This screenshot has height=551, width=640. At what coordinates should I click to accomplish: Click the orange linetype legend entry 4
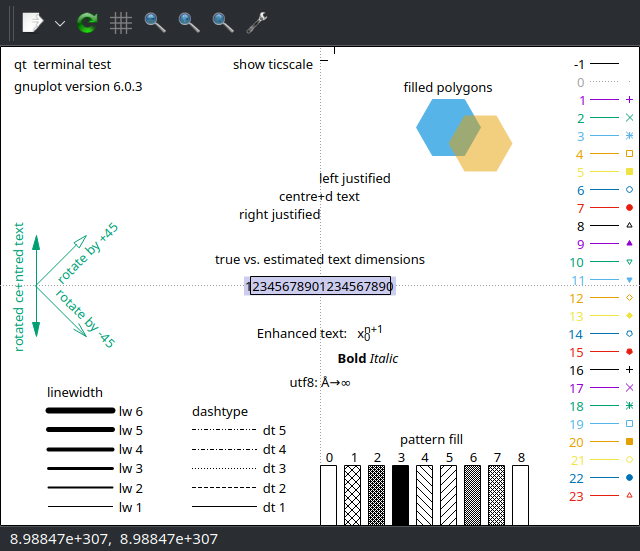coord(604,154)
